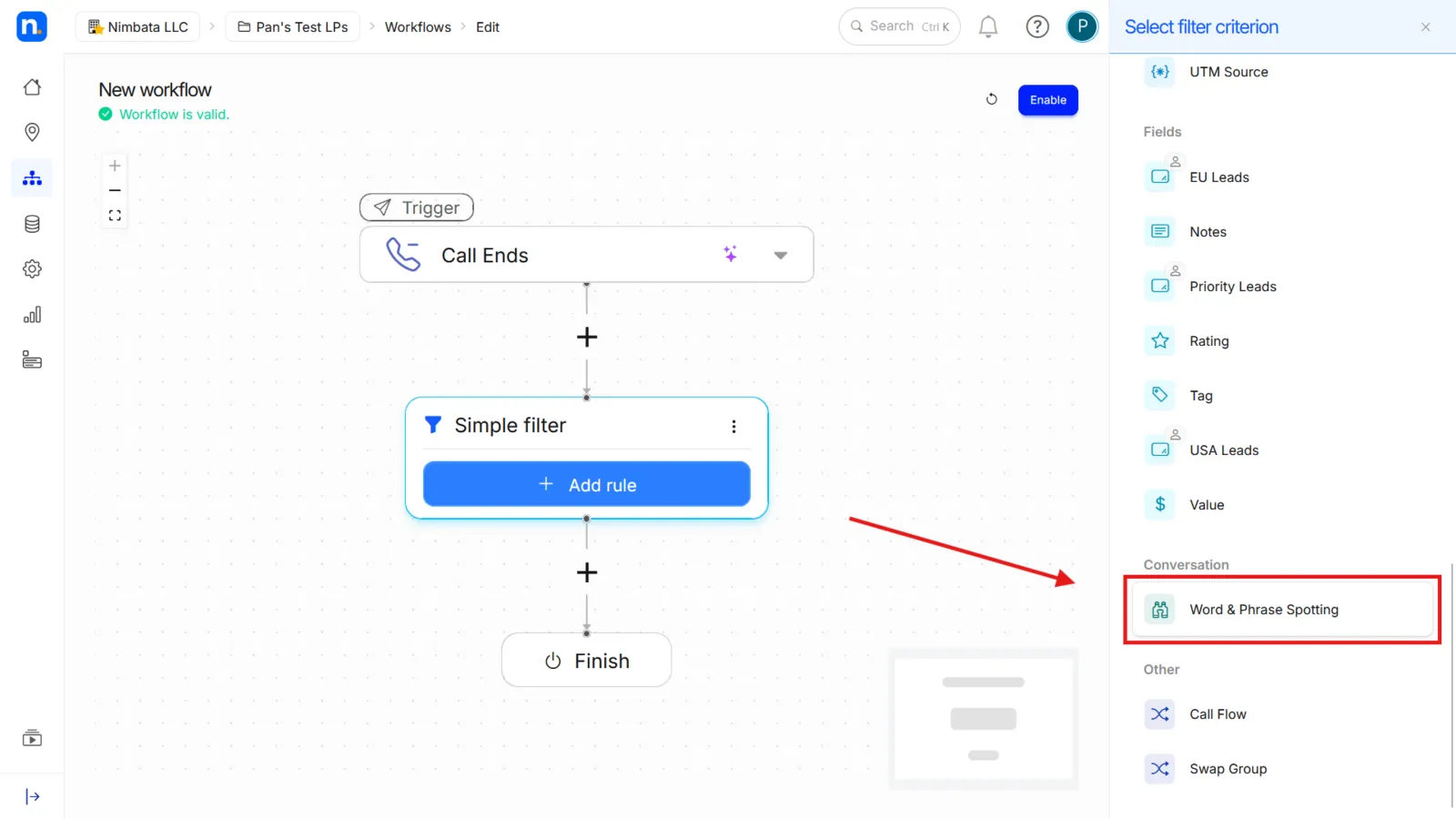The width and height of the screenshot is (1456, 819).
Task: Choose the Priority Leads field criterion
Action: pyautogui.click(x=1281, y=287)
